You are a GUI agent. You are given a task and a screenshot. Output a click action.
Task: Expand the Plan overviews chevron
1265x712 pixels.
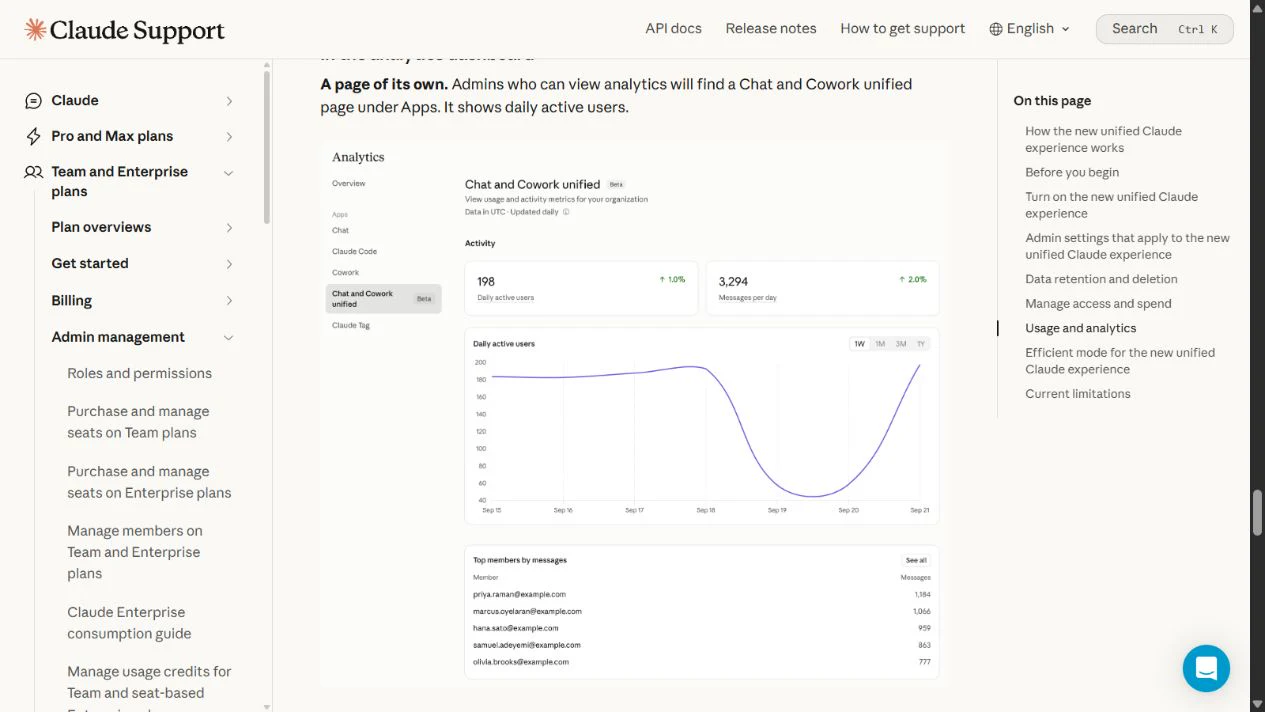[x=229, y=228]
